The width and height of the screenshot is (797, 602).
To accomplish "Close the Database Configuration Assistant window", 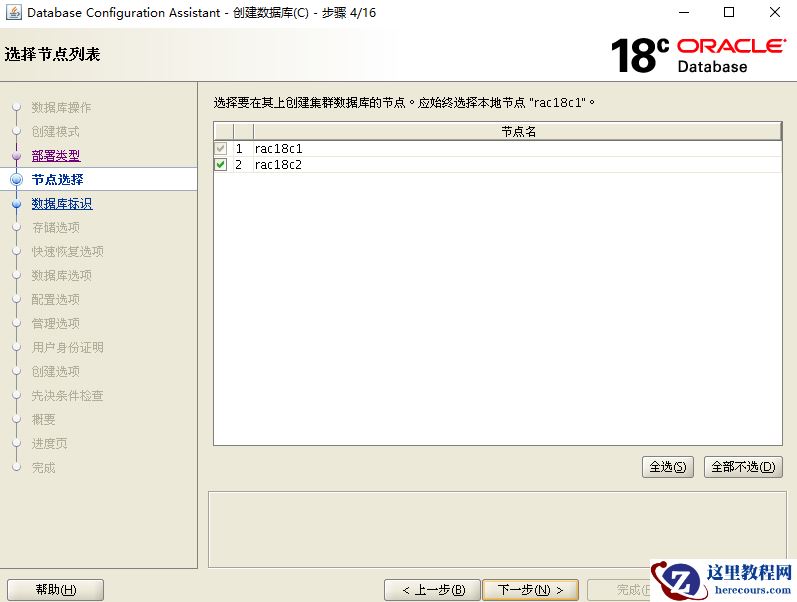I will (775, 12).
